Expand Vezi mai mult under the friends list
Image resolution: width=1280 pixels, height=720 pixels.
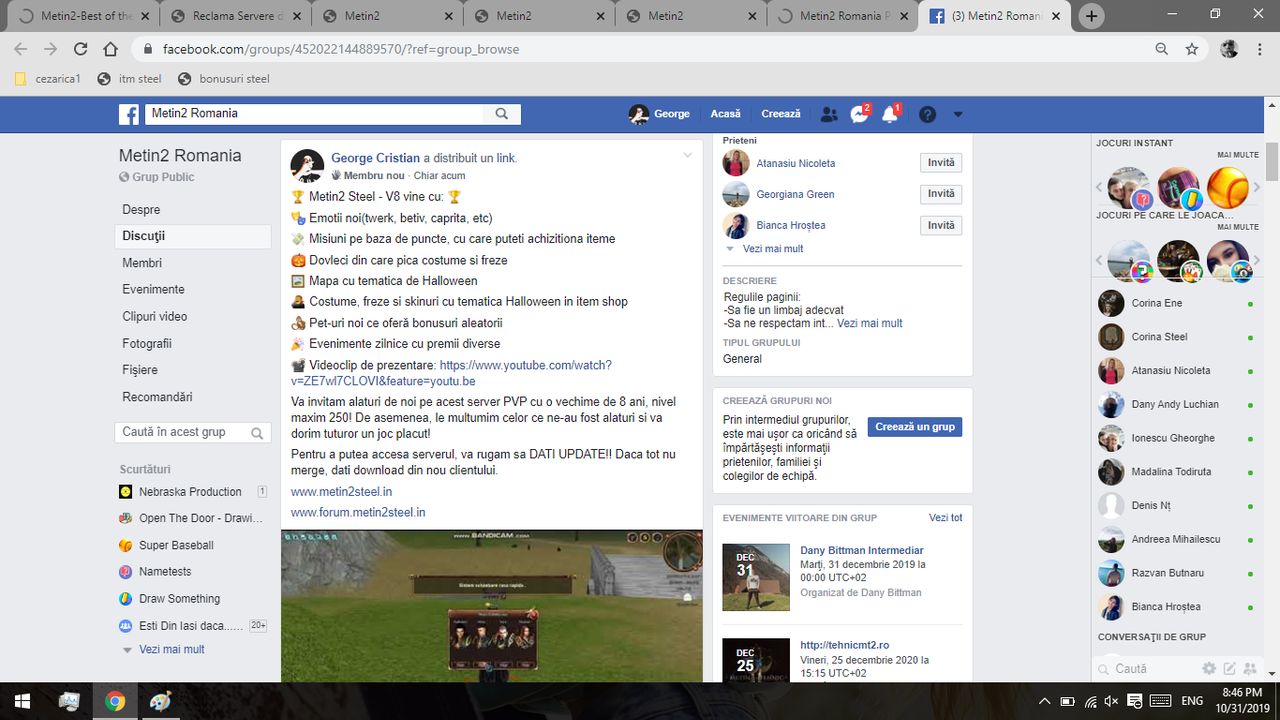coord(772,249)
